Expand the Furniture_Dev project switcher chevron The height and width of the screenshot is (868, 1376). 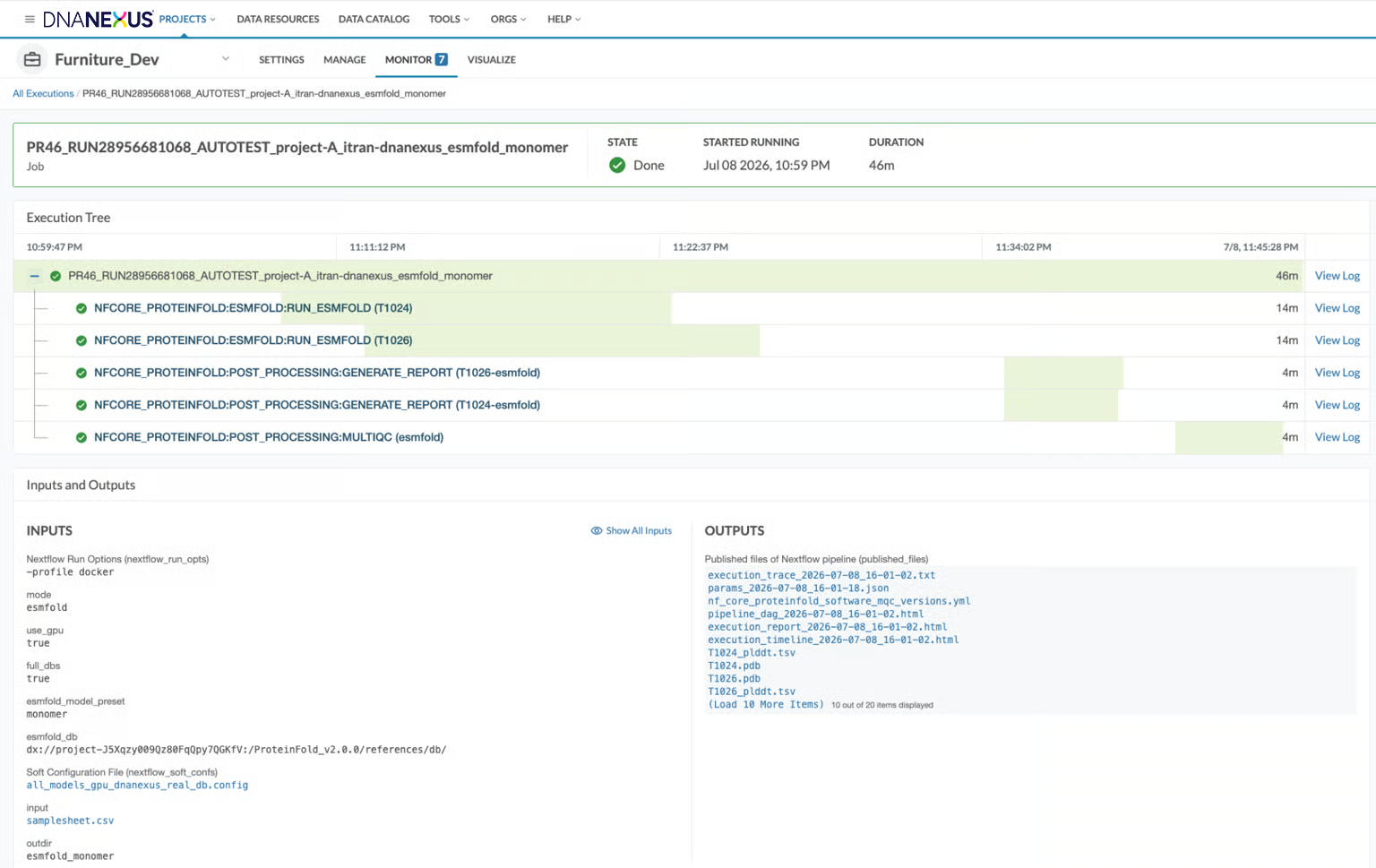(x=226, y=59)
